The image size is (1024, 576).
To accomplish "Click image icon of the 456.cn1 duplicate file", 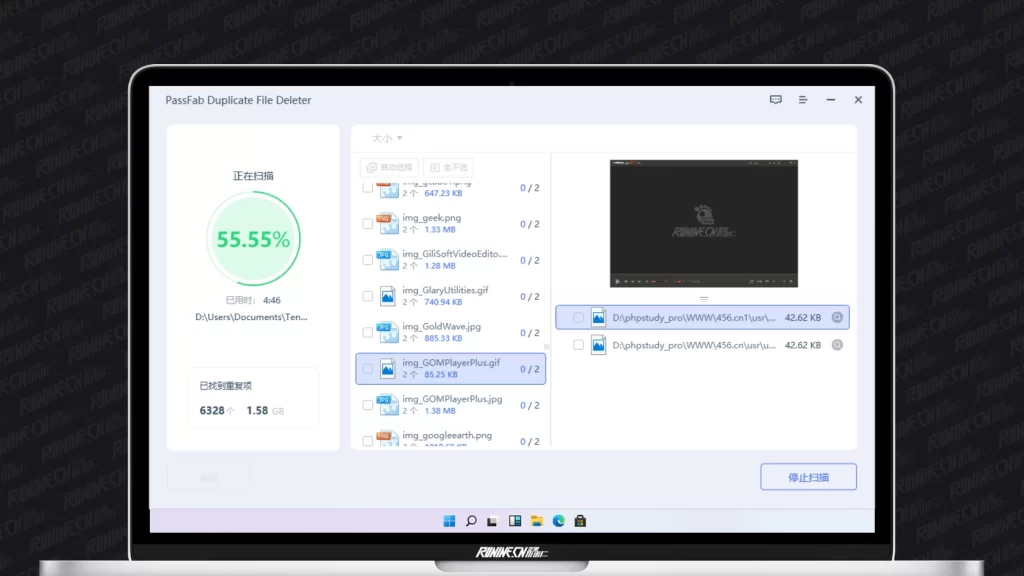I will pos(598,318).
